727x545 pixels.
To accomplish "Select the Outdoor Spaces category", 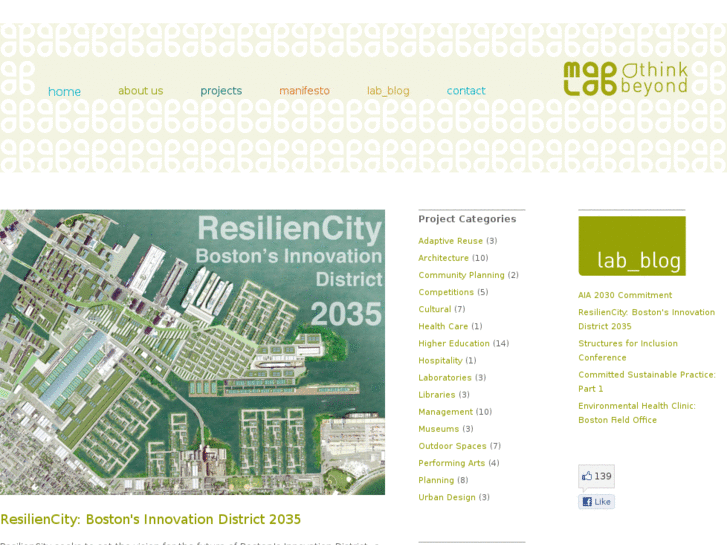I will (452, 446).
